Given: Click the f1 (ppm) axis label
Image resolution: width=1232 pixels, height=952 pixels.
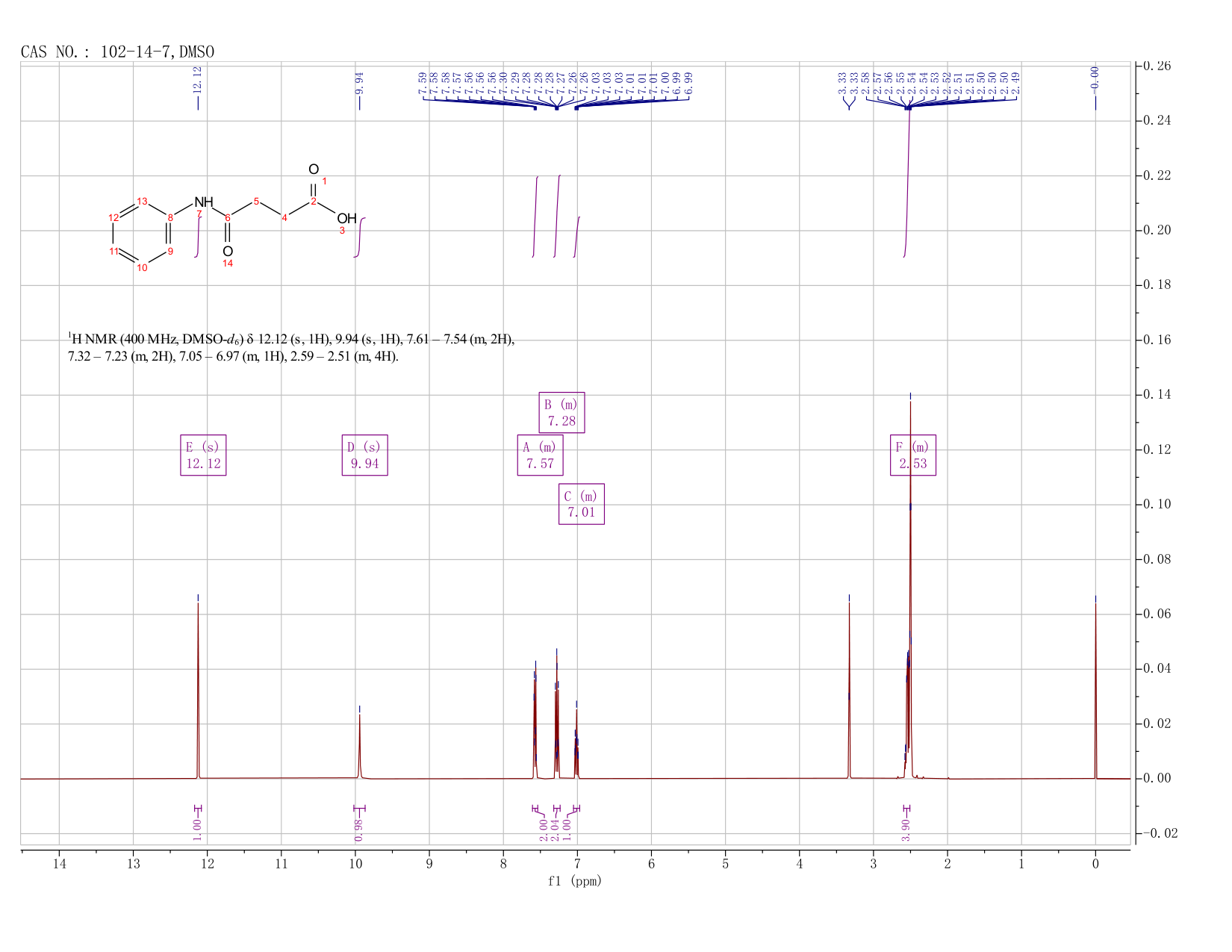Looking at the screenshot, I should [575, 881].
